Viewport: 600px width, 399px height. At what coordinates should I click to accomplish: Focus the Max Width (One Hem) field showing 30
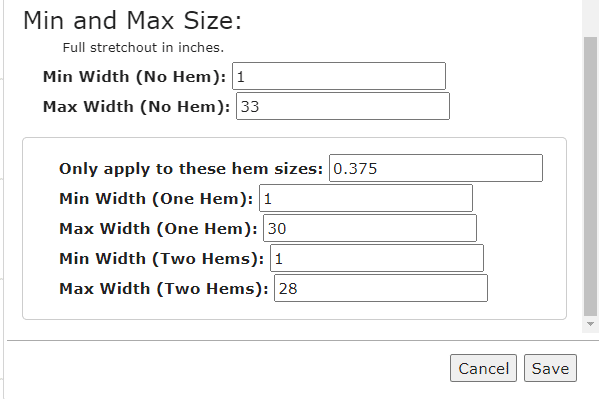coord(370,228)
